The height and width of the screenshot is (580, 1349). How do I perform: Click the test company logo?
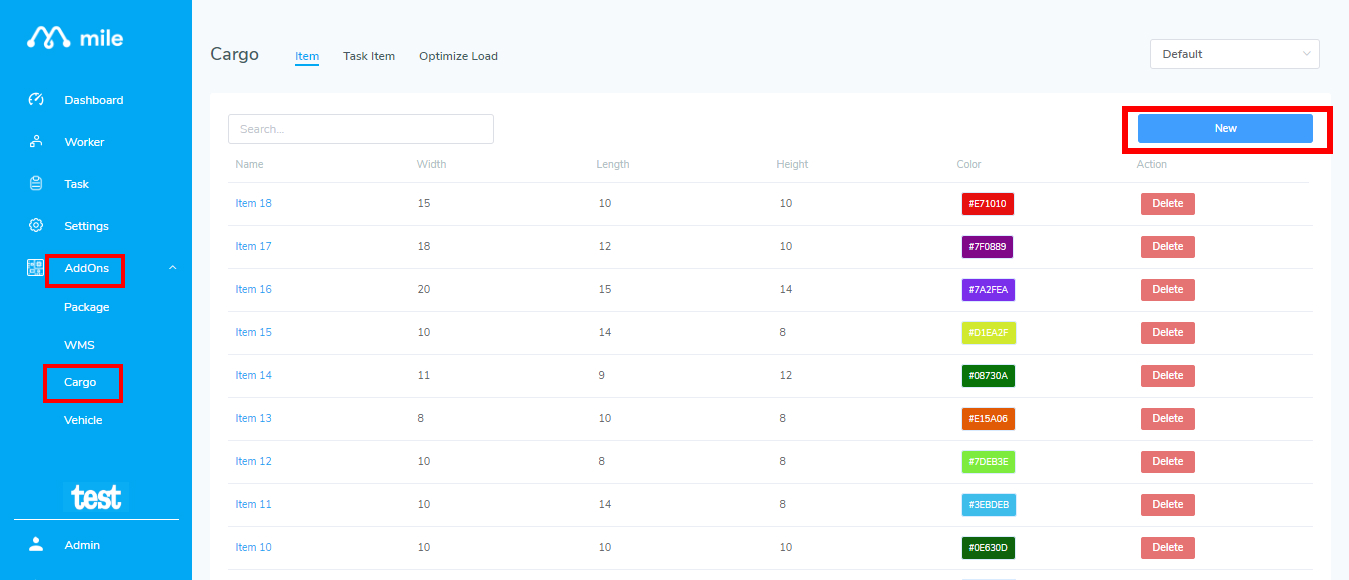[97, 496]
